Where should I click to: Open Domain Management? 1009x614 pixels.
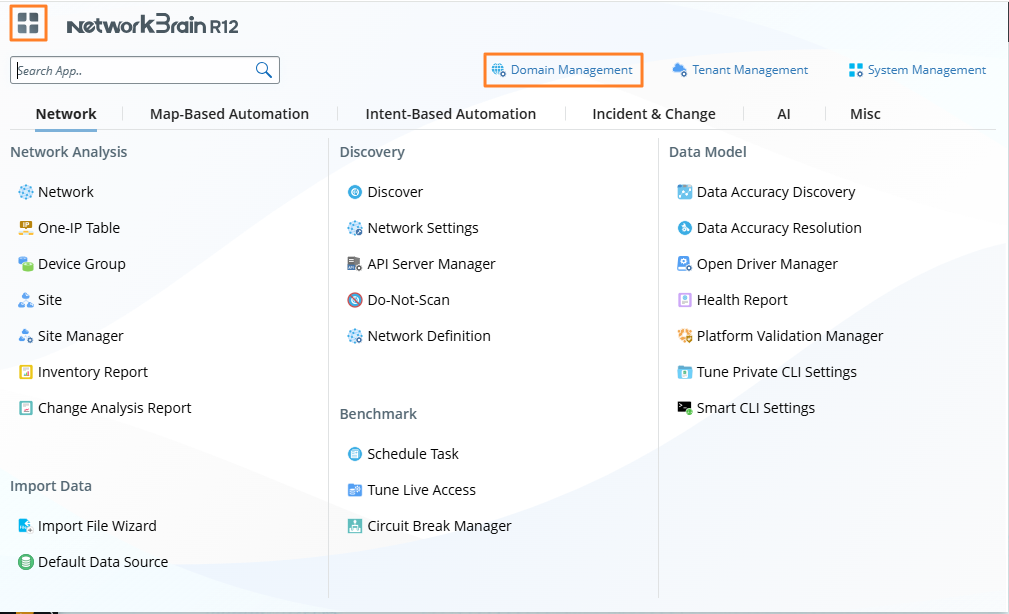coord(563,70)
